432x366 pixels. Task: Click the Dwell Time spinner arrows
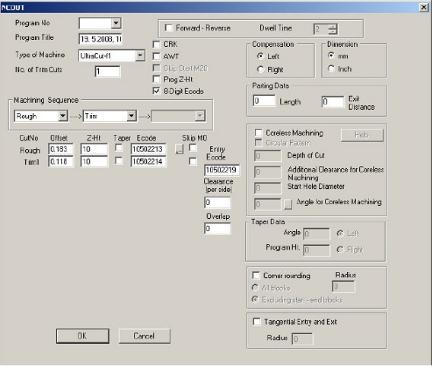point(333,29)
